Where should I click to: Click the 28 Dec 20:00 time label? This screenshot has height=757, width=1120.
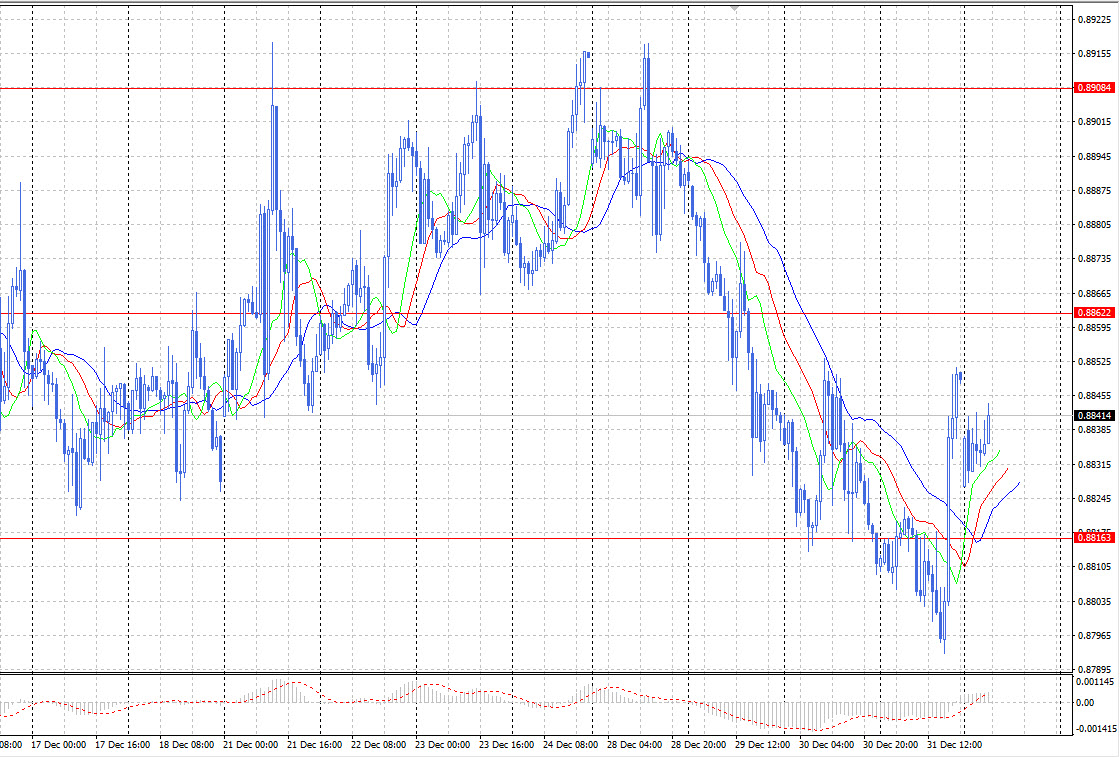699,745
